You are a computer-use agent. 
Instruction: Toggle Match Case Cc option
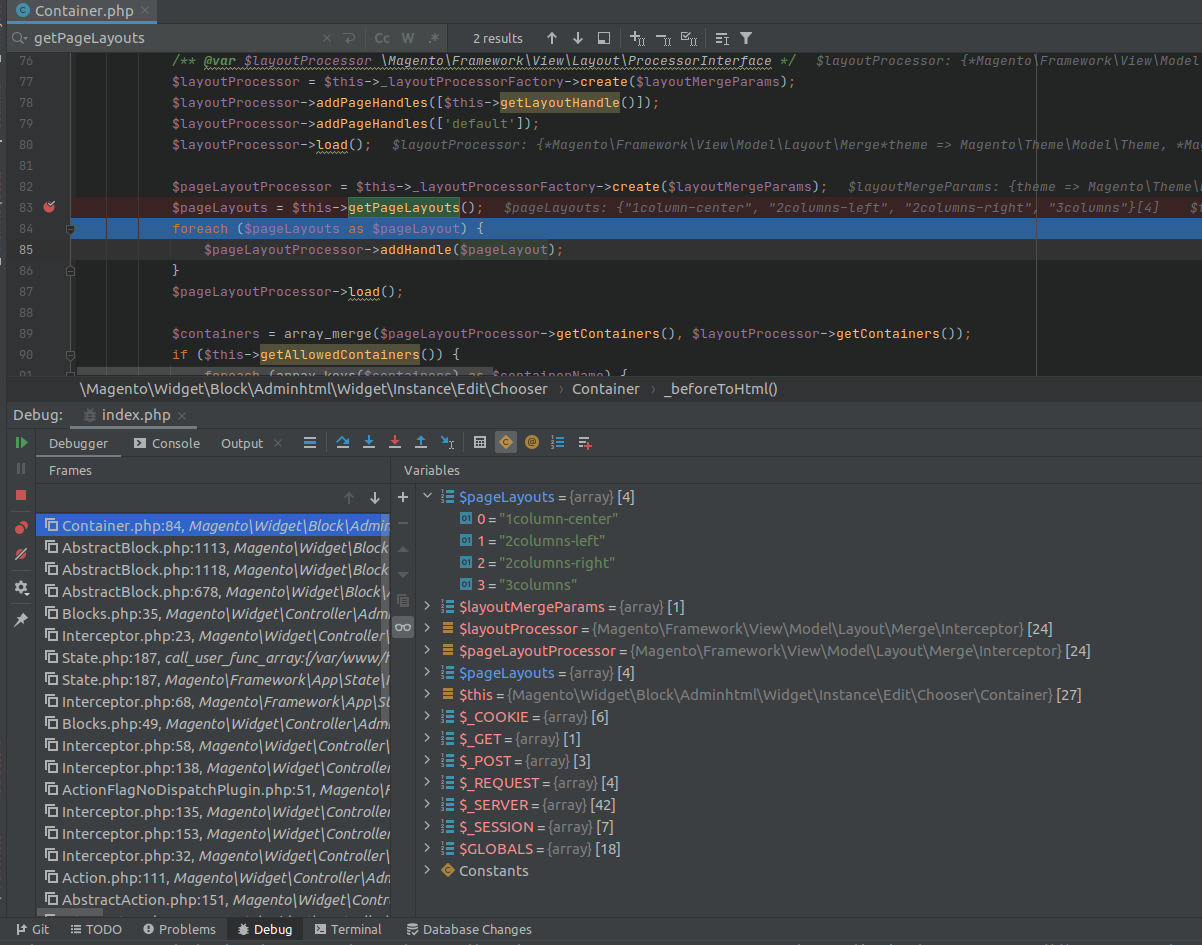(x=382, y=38)
